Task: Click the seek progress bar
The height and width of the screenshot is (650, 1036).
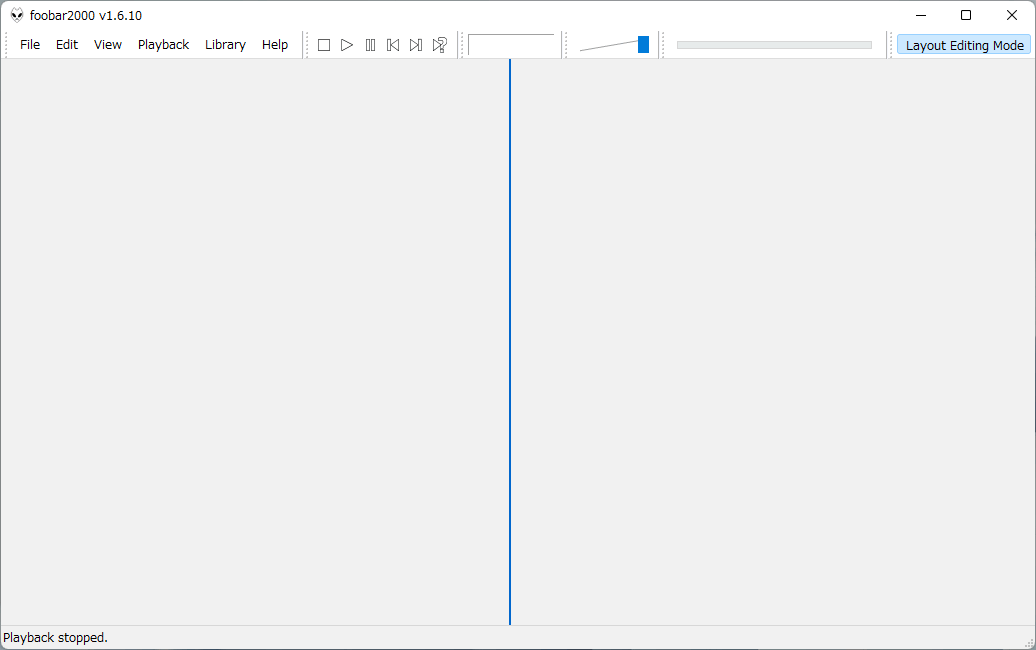Action: [x=774, y=44]
